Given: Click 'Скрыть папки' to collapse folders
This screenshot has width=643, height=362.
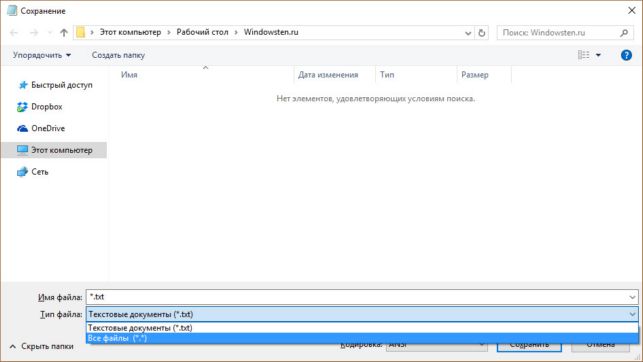Looking at the screenshot, I should click(x=41, y=346).
